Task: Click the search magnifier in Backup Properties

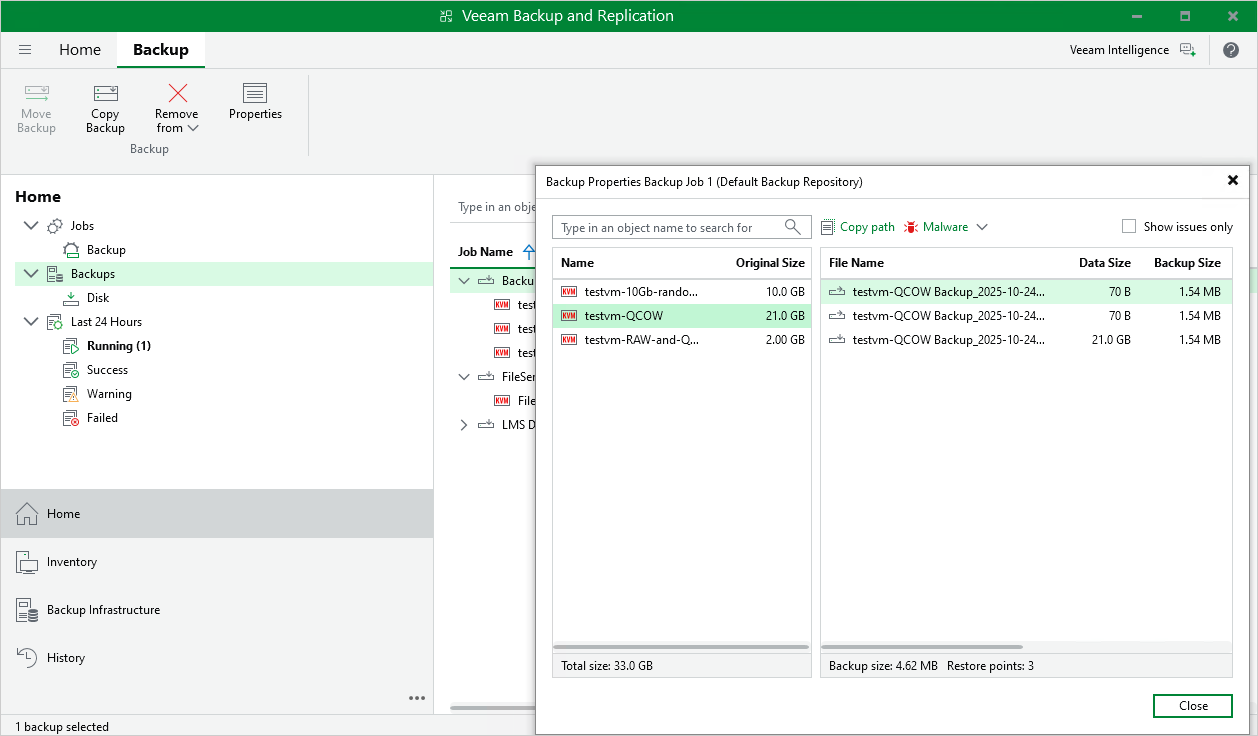Action: pyautogui.click(x=792, y=227)
